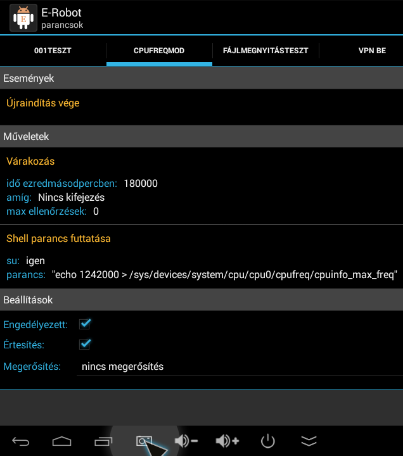This screenshot has width=403, height=456.
Task: Tap the Android home navigation icon
Action: [x=62, y=441]
